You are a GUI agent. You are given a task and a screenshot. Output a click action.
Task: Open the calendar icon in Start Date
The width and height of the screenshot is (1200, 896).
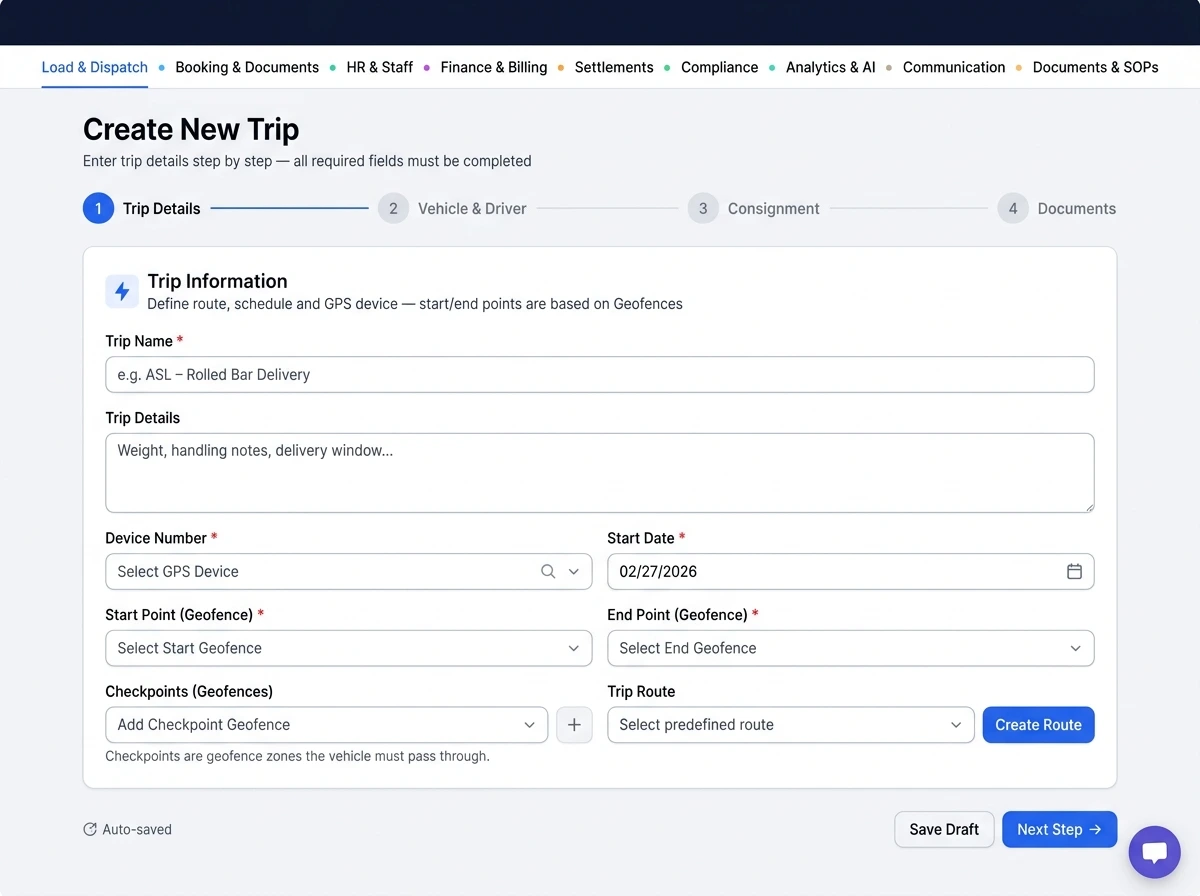tap(1074, 571)
